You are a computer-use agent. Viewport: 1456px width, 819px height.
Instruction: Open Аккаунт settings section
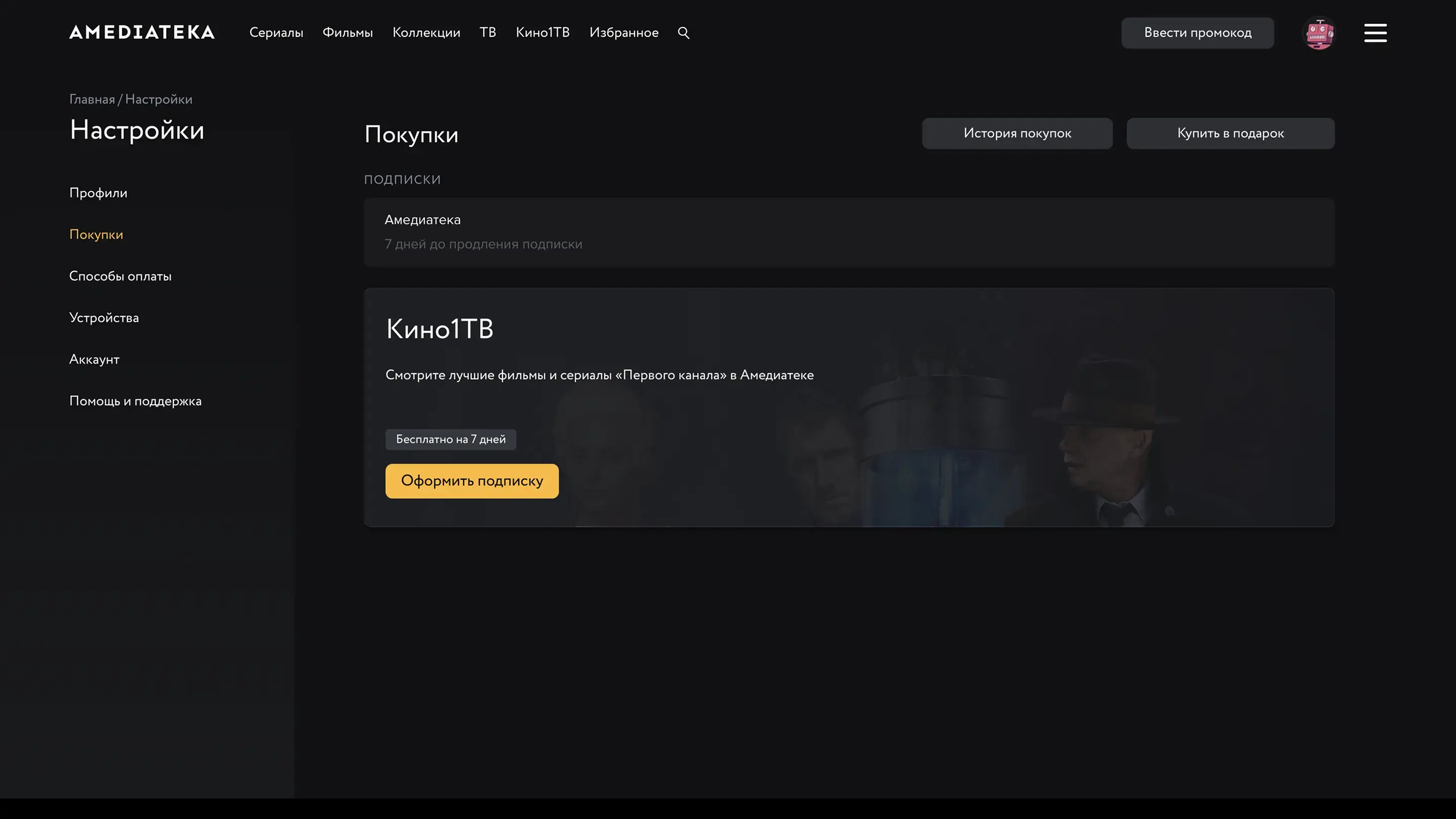[95, 359]
